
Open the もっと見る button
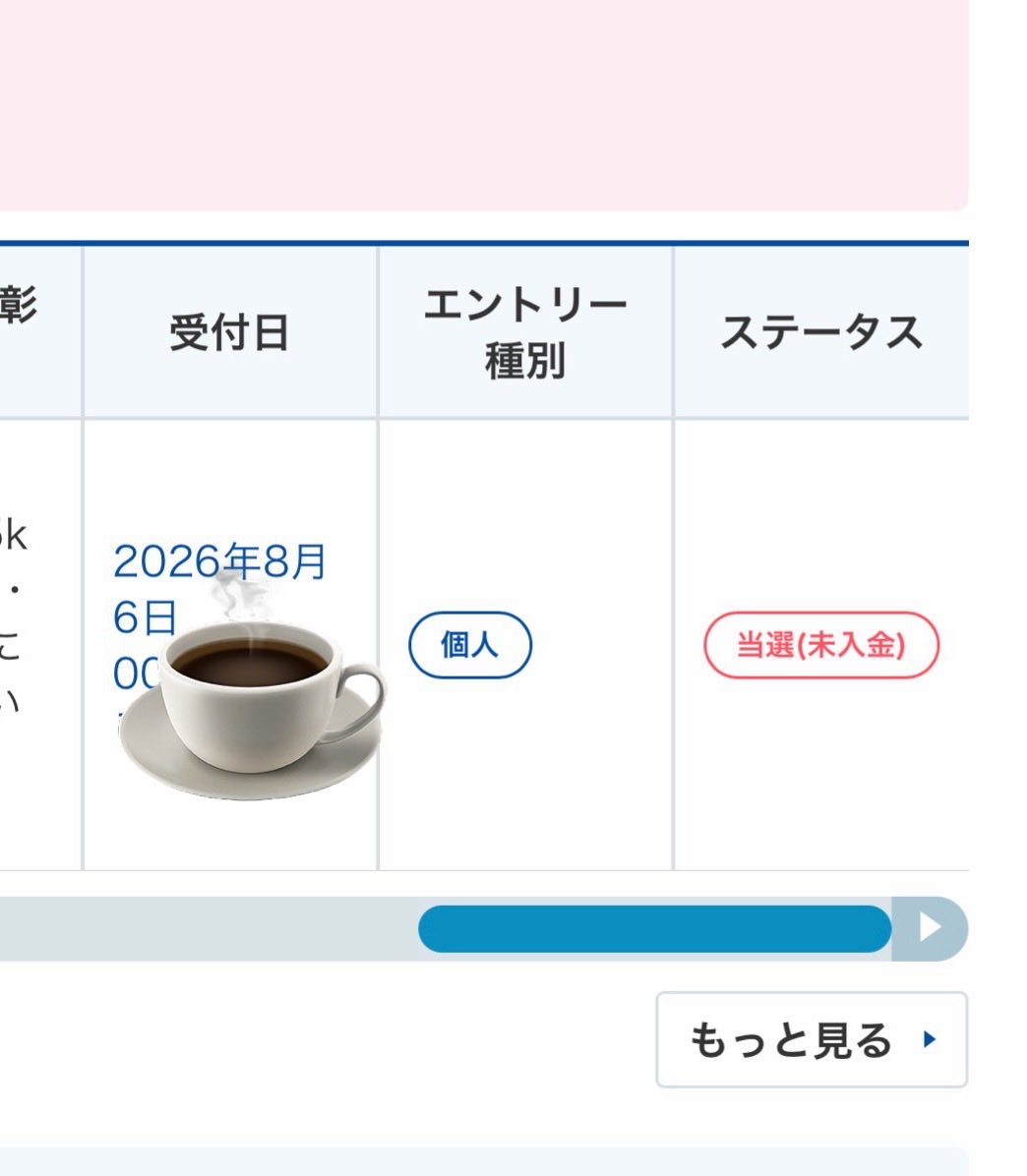pyautogui.click(x=812, y=1039)
